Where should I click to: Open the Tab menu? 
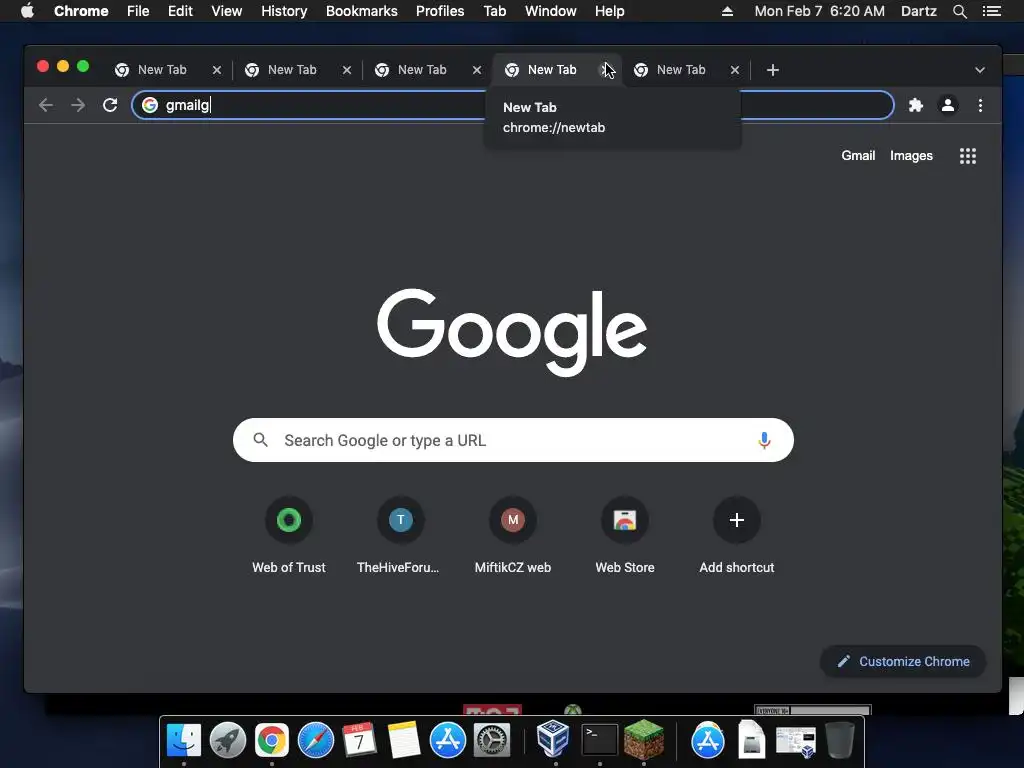coord(494,11)
